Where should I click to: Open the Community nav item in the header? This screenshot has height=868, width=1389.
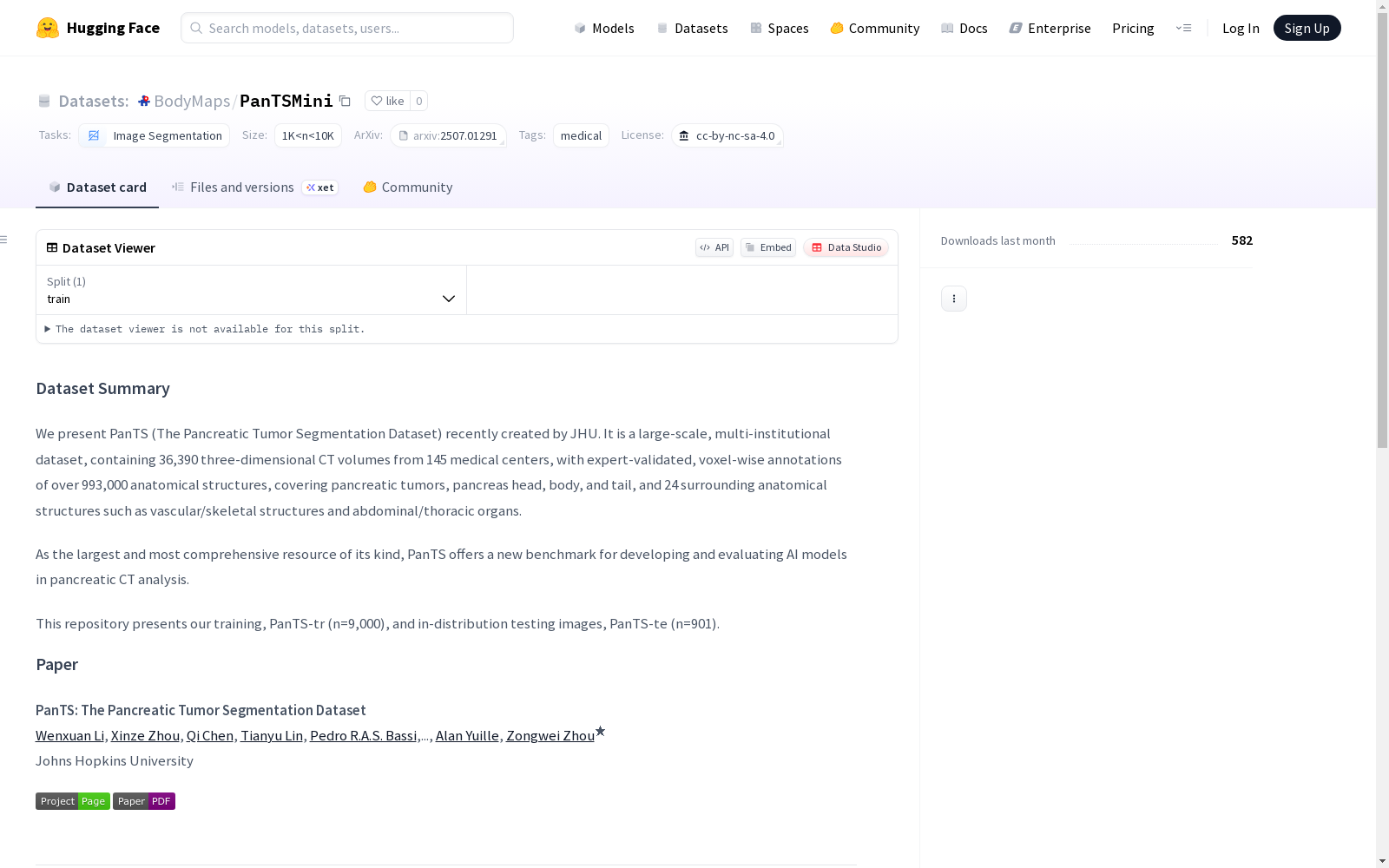[875, 28]
